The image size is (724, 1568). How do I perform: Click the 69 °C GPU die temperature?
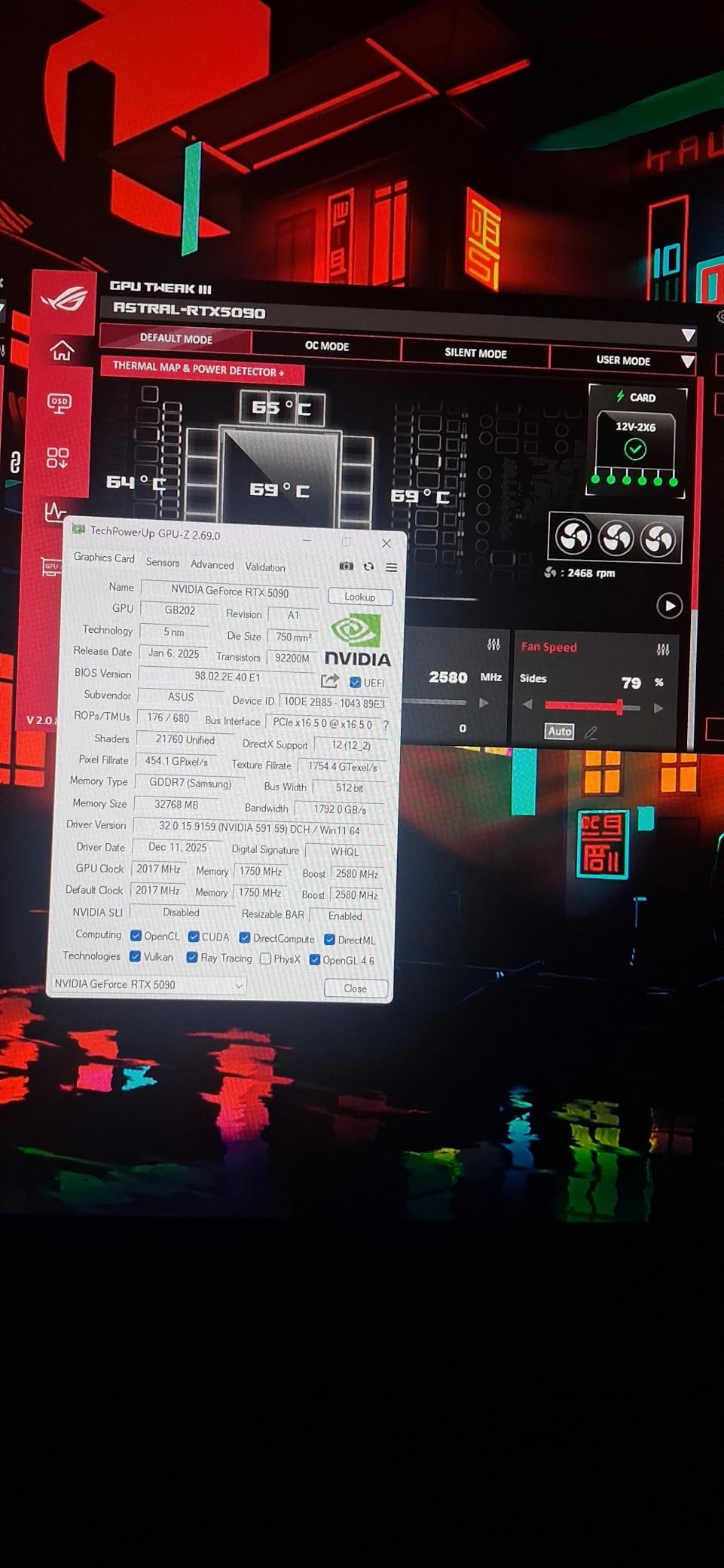[280, 490]
